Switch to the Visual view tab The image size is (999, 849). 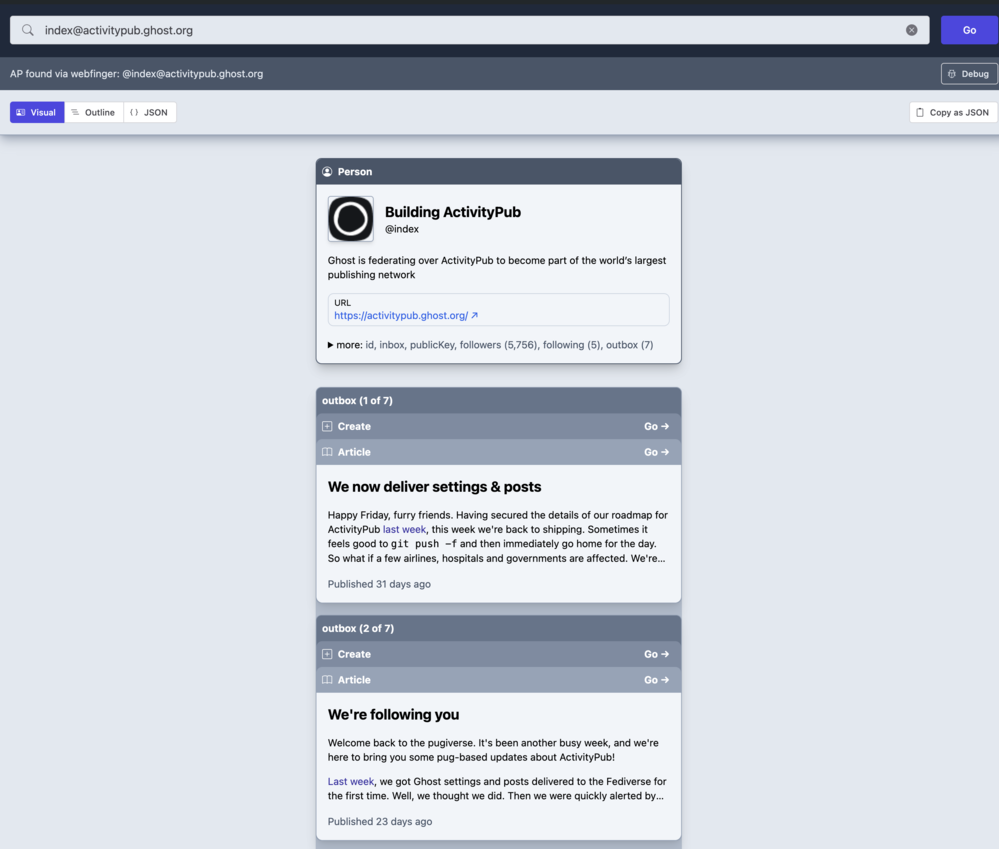click(37, 113)
